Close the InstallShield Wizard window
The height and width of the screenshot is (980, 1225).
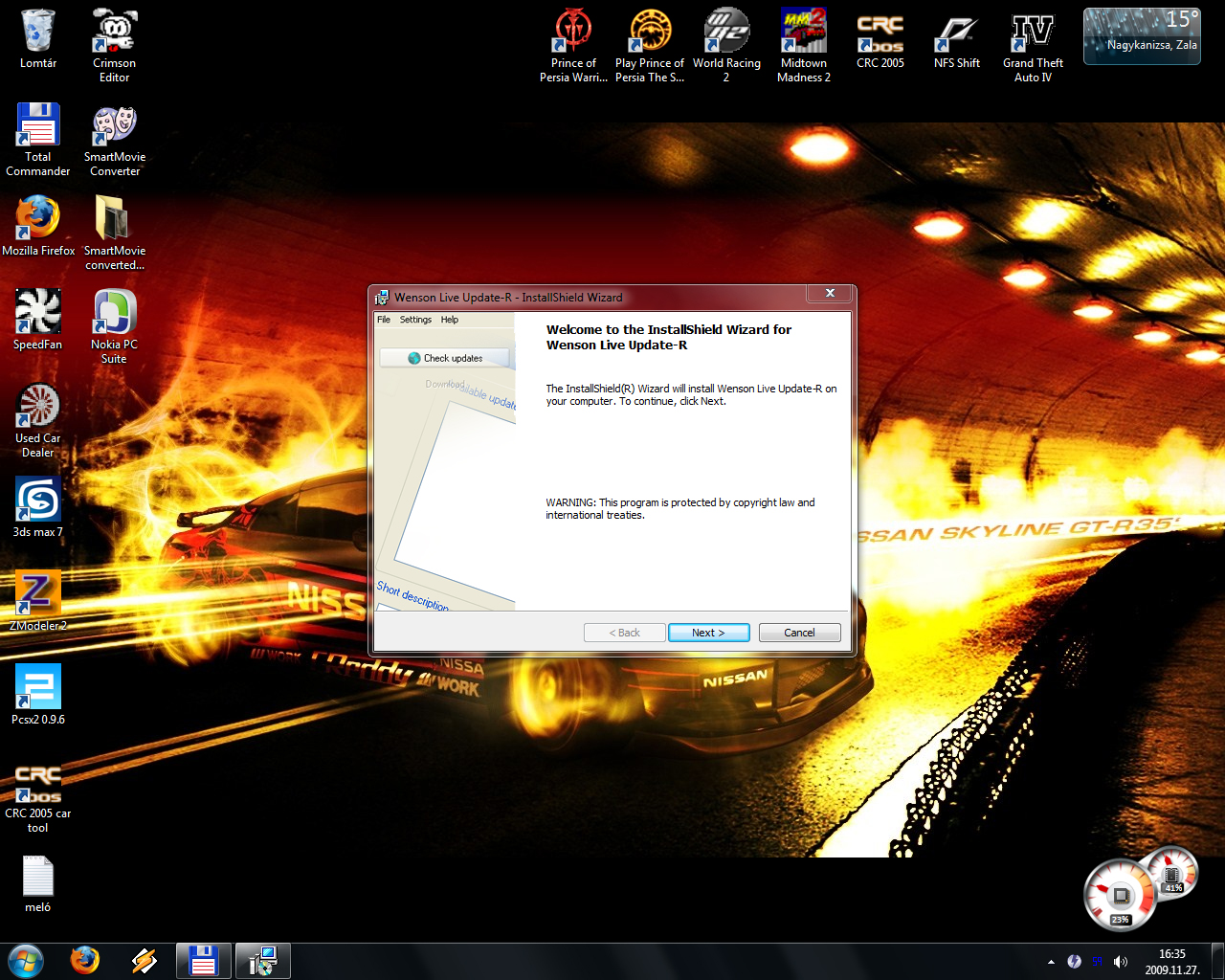coord(830,293)
